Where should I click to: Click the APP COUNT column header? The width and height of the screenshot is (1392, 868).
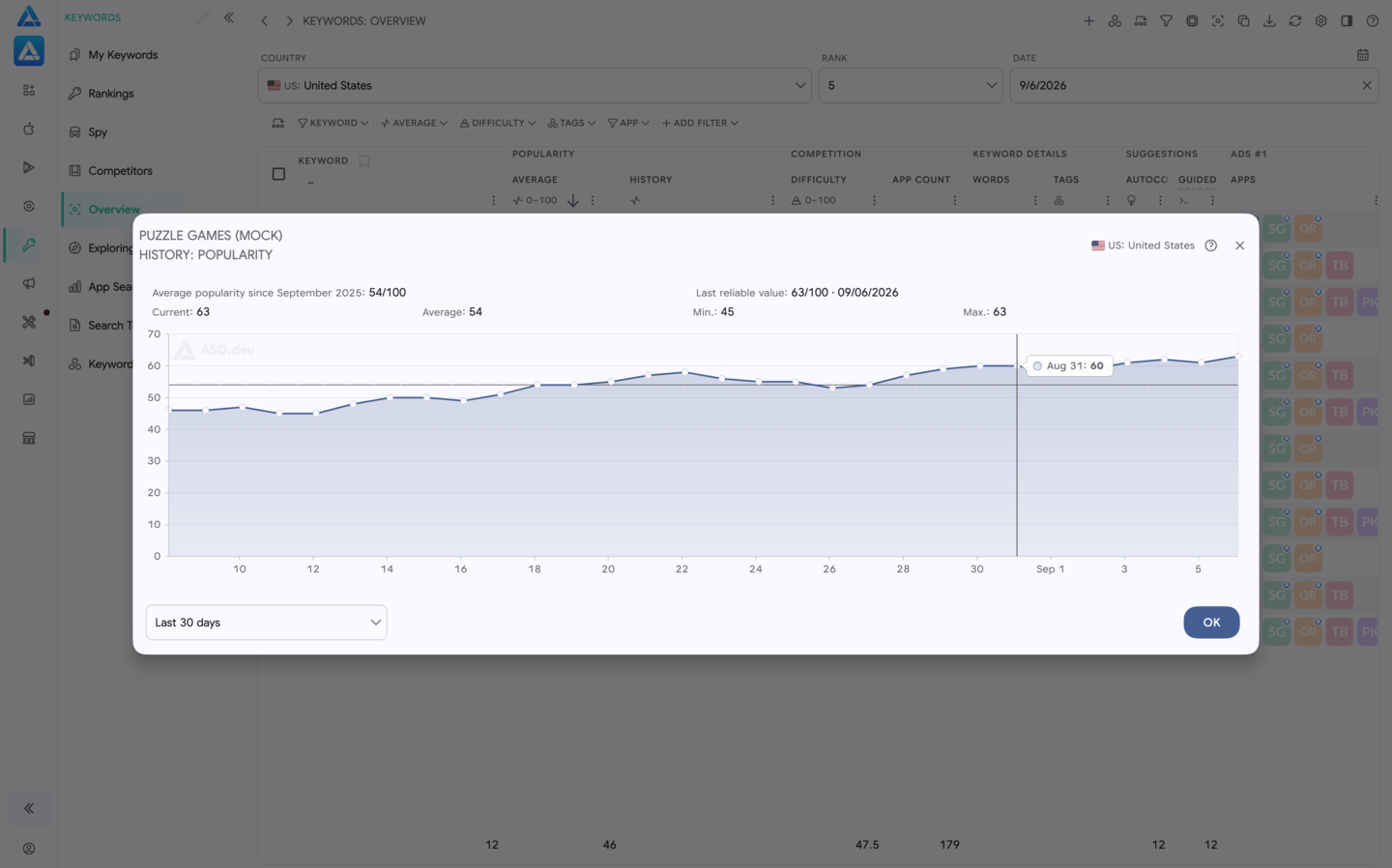[921, 180]
